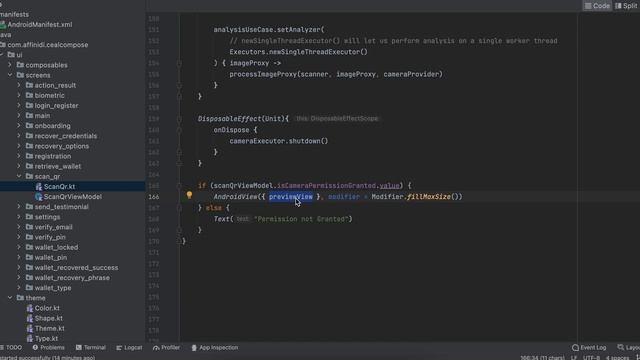640x360 pixels.
Task: Open the Profiler tool window
Action: click(x=166, y=348)
